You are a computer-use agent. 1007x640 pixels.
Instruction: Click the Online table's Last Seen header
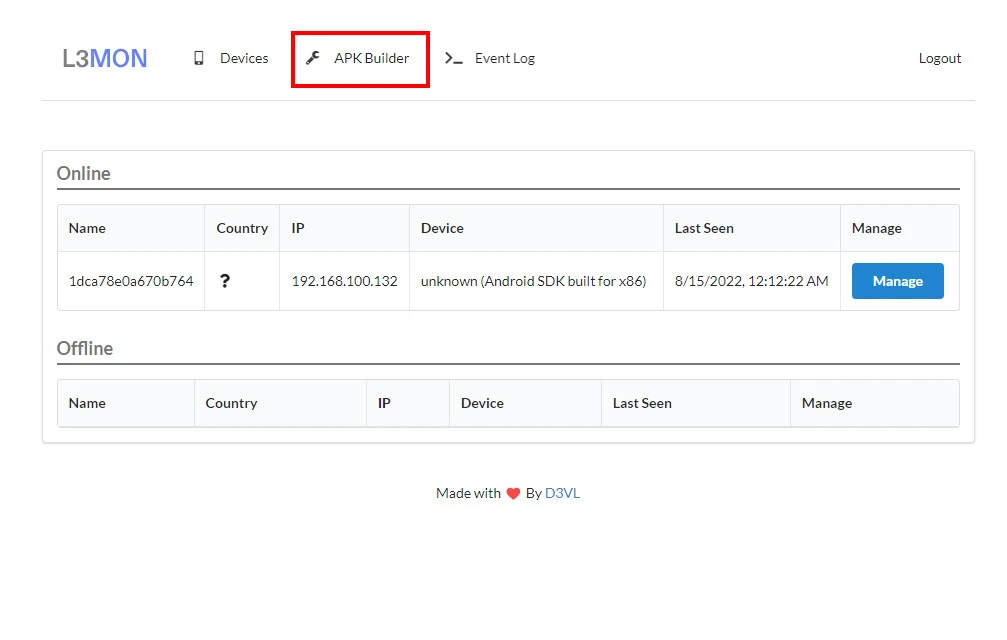tap(704, 228)
